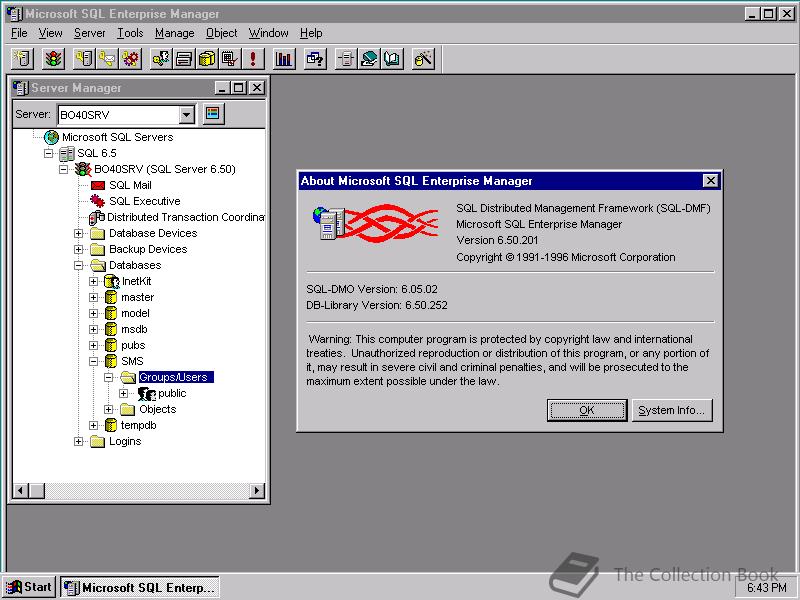
Task: Expand the public group node
Action: (x=123, y=393)
